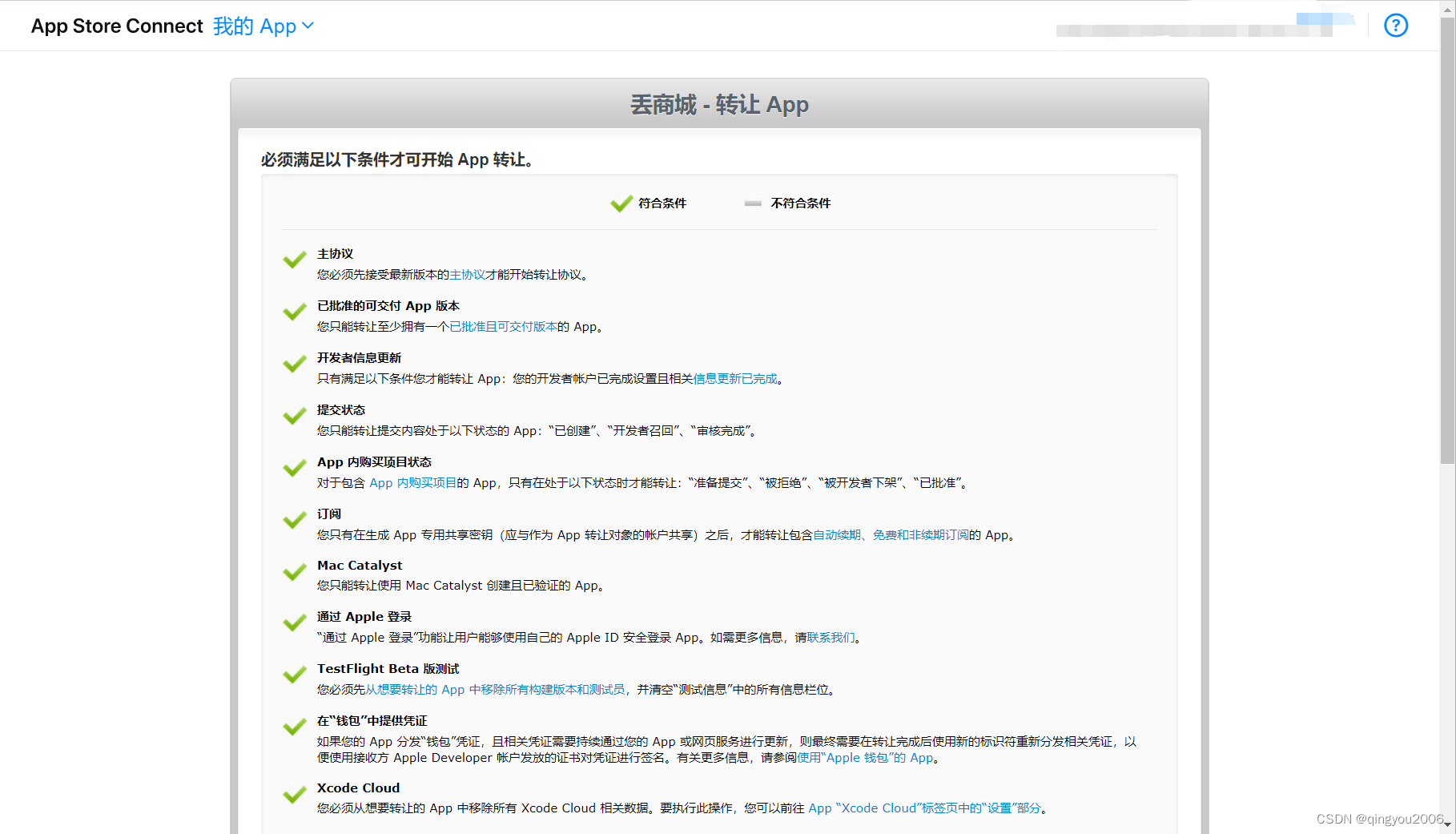Image resolution: width=1456 pixels, height=834 pixels.
Task: Open the 自动续期、免费和非续期订阅 link
Action: click(x=891, y=535)
